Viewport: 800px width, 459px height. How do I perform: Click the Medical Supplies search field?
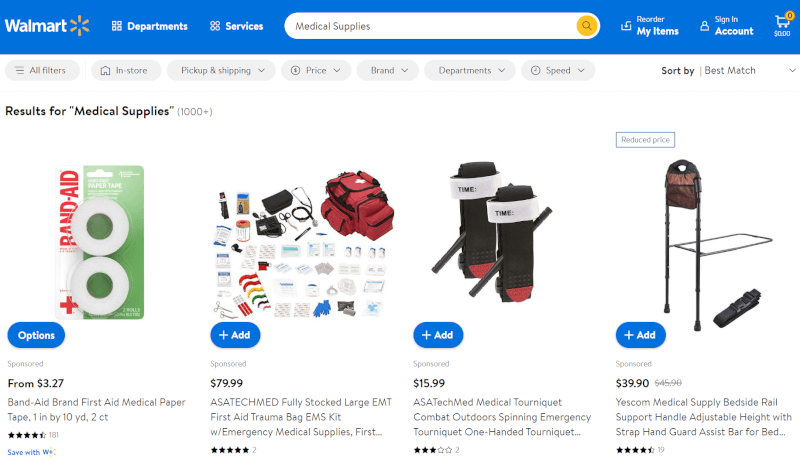430,26
